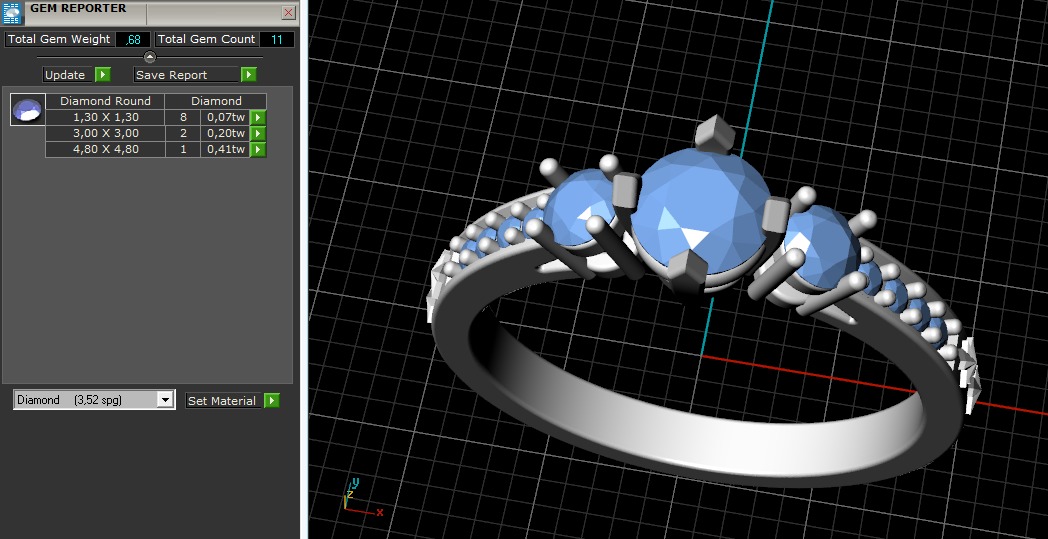Click the XYZ axis indicator in the viewport
The width and height of the screenshot is (1048, 539).
coord(362,498)
